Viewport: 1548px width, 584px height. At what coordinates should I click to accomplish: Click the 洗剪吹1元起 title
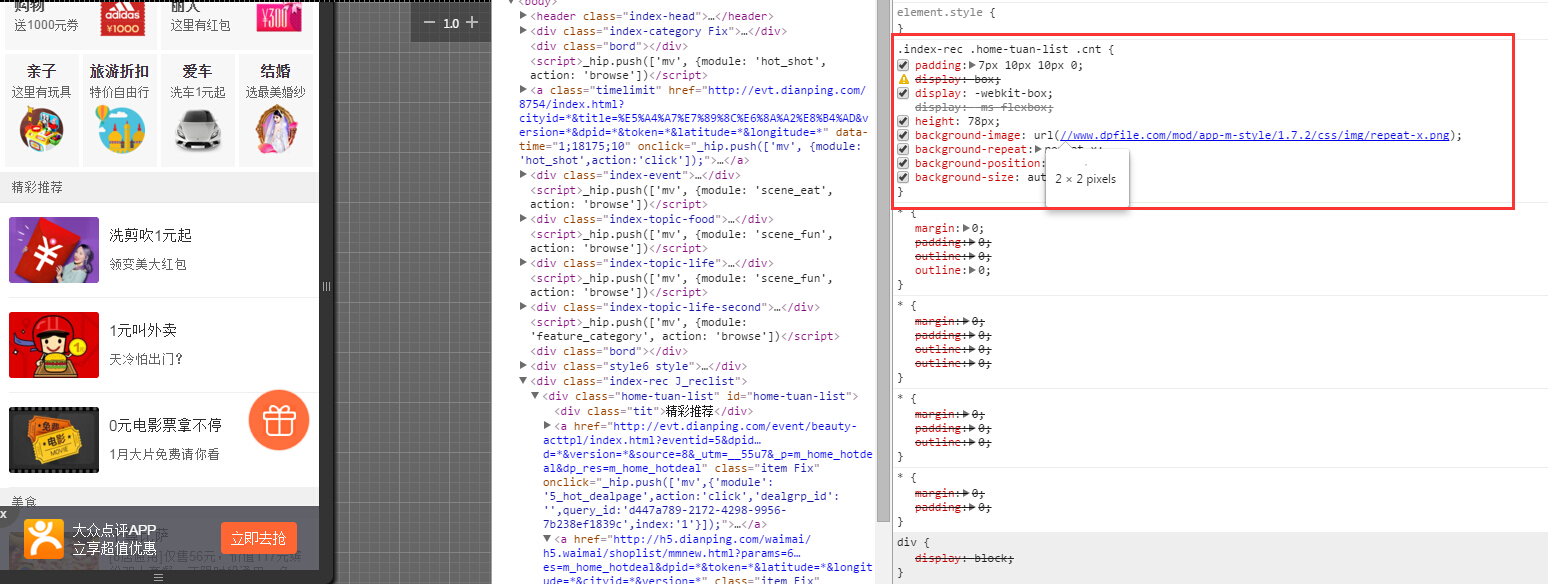[x=150, y=235]
